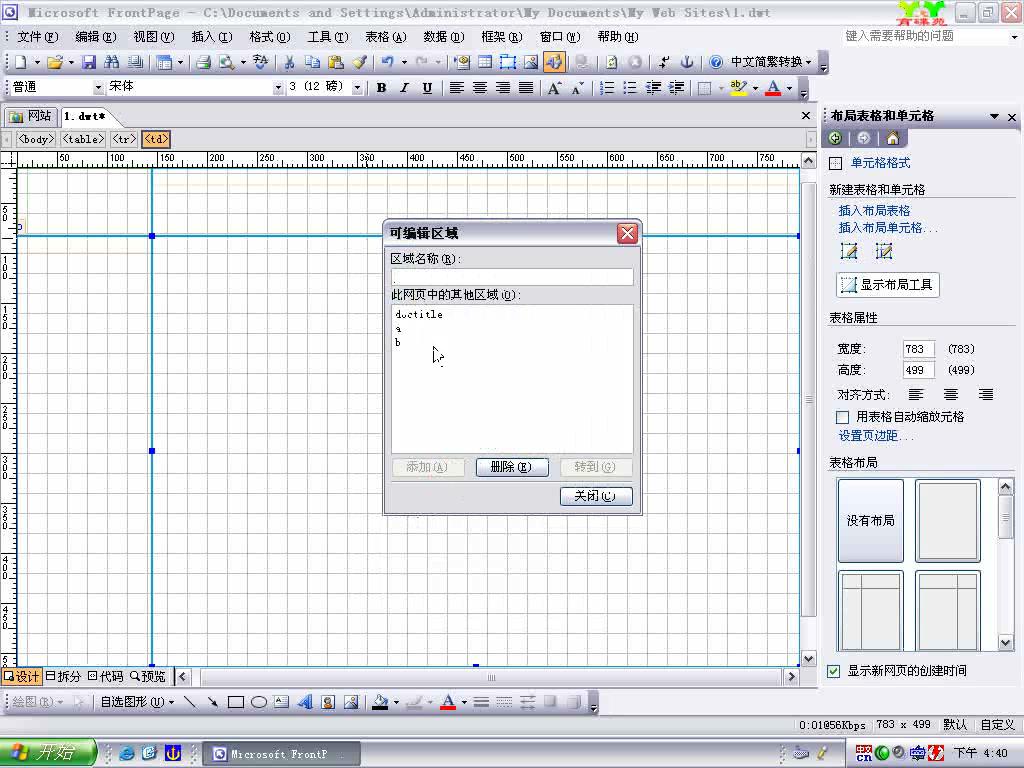This screenshot has width=1024, height=768.
Task: Click the Increase font size icon
Action: click(554, 88)
